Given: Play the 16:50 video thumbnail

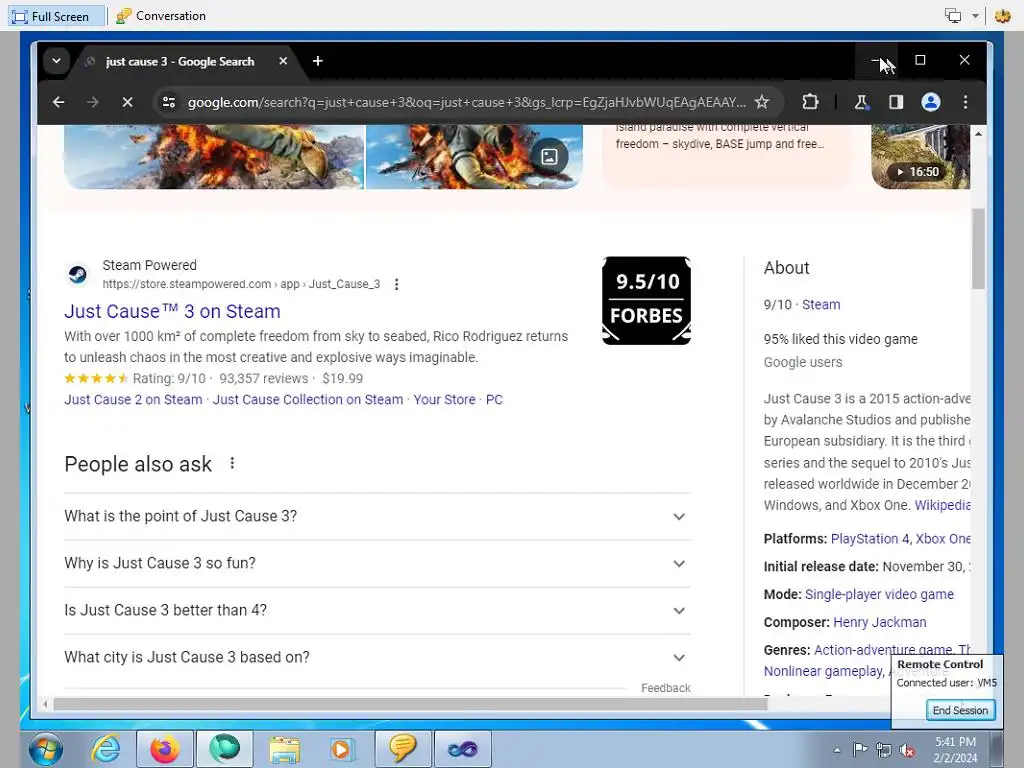Looking at the screenshot, I should pyautogui.click(x=921, y=157).
